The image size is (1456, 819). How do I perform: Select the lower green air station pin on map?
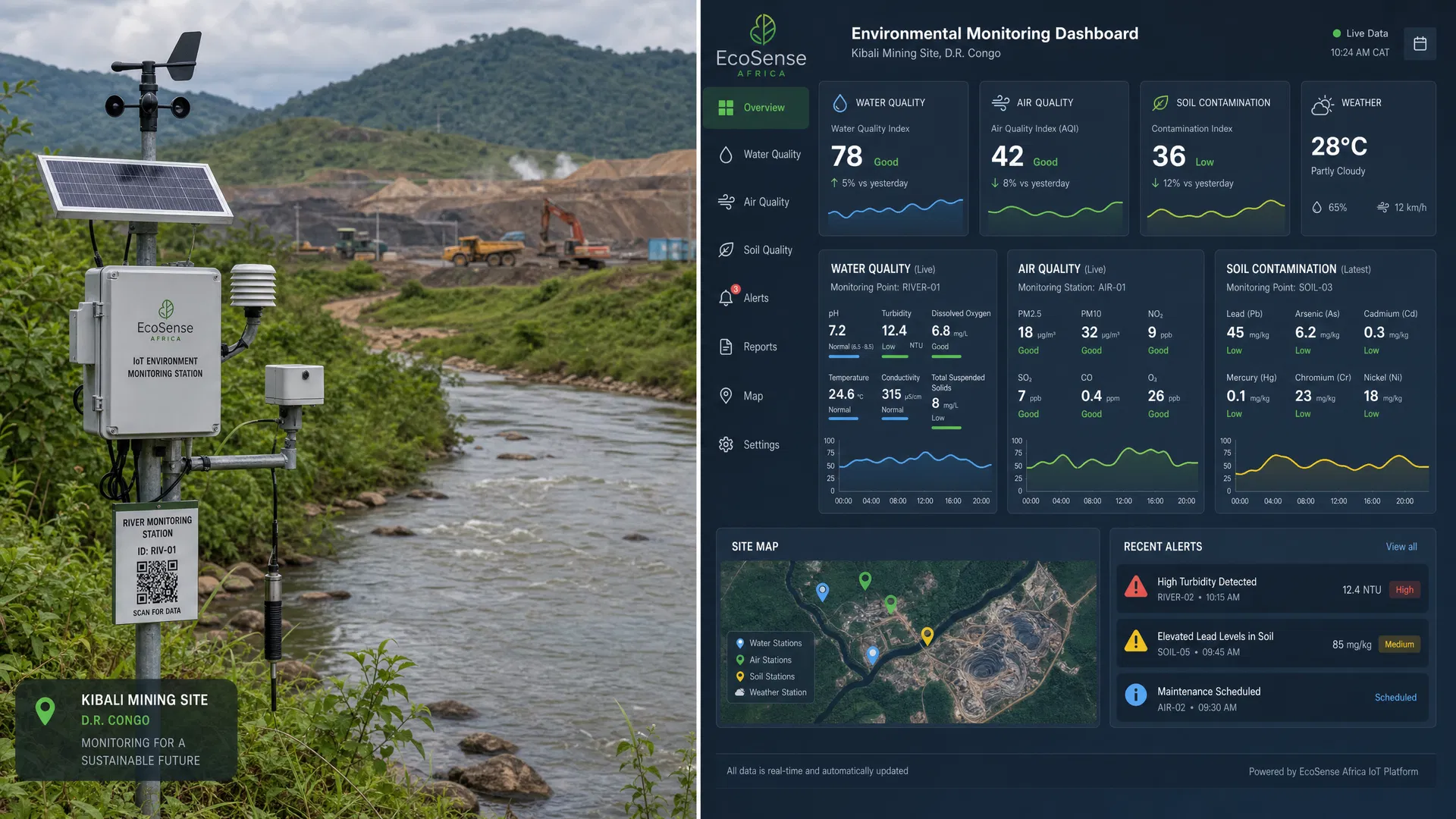click(891, 604)
